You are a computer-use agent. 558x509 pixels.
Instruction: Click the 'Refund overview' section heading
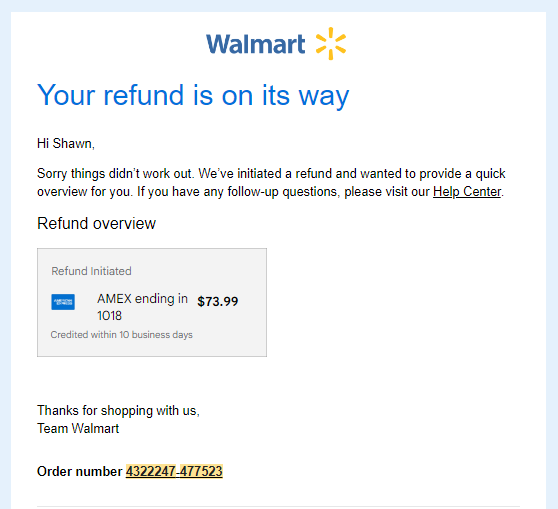96,224
